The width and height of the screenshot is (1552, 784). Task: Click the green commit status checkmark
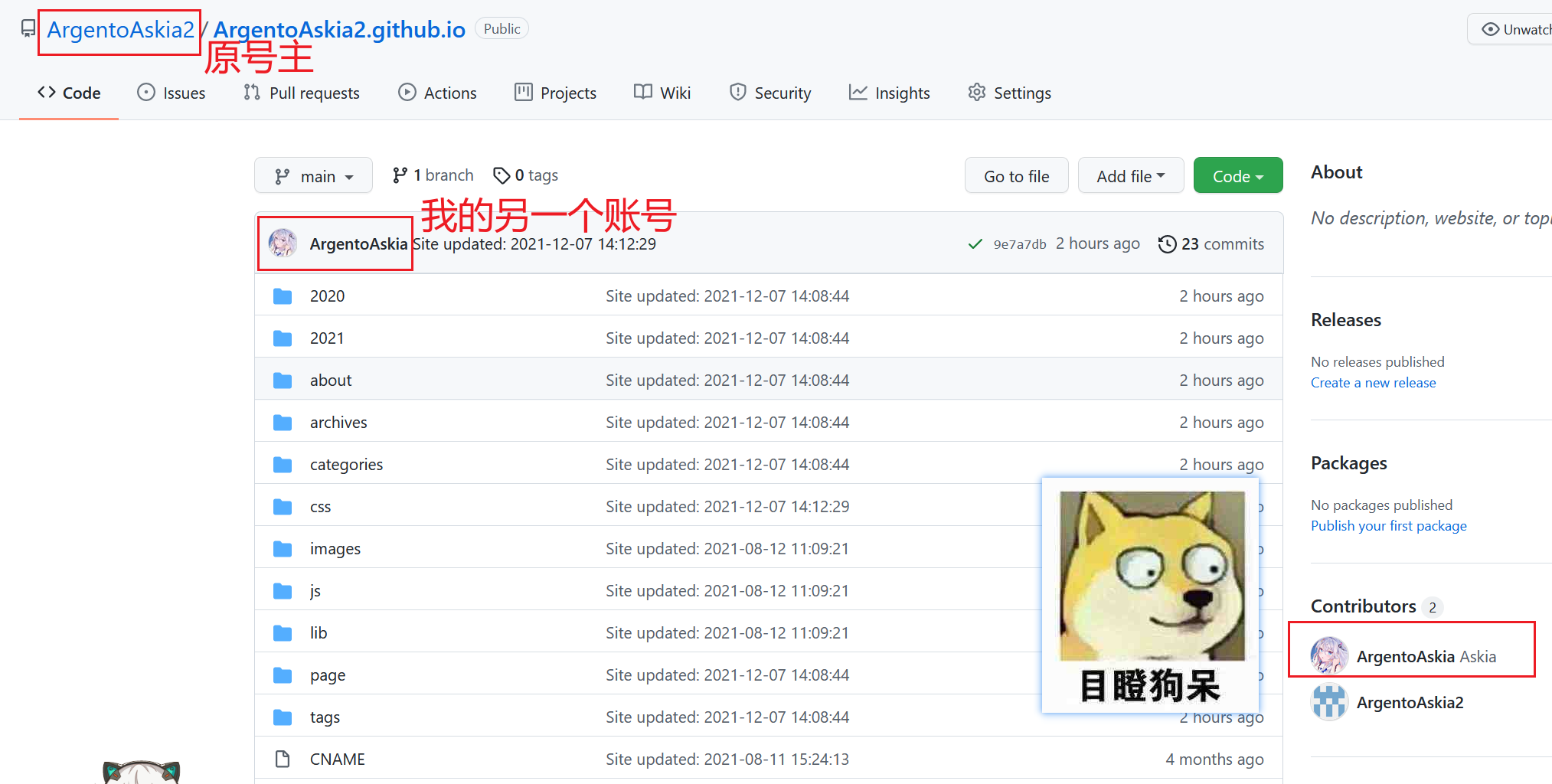pos(975,244)
